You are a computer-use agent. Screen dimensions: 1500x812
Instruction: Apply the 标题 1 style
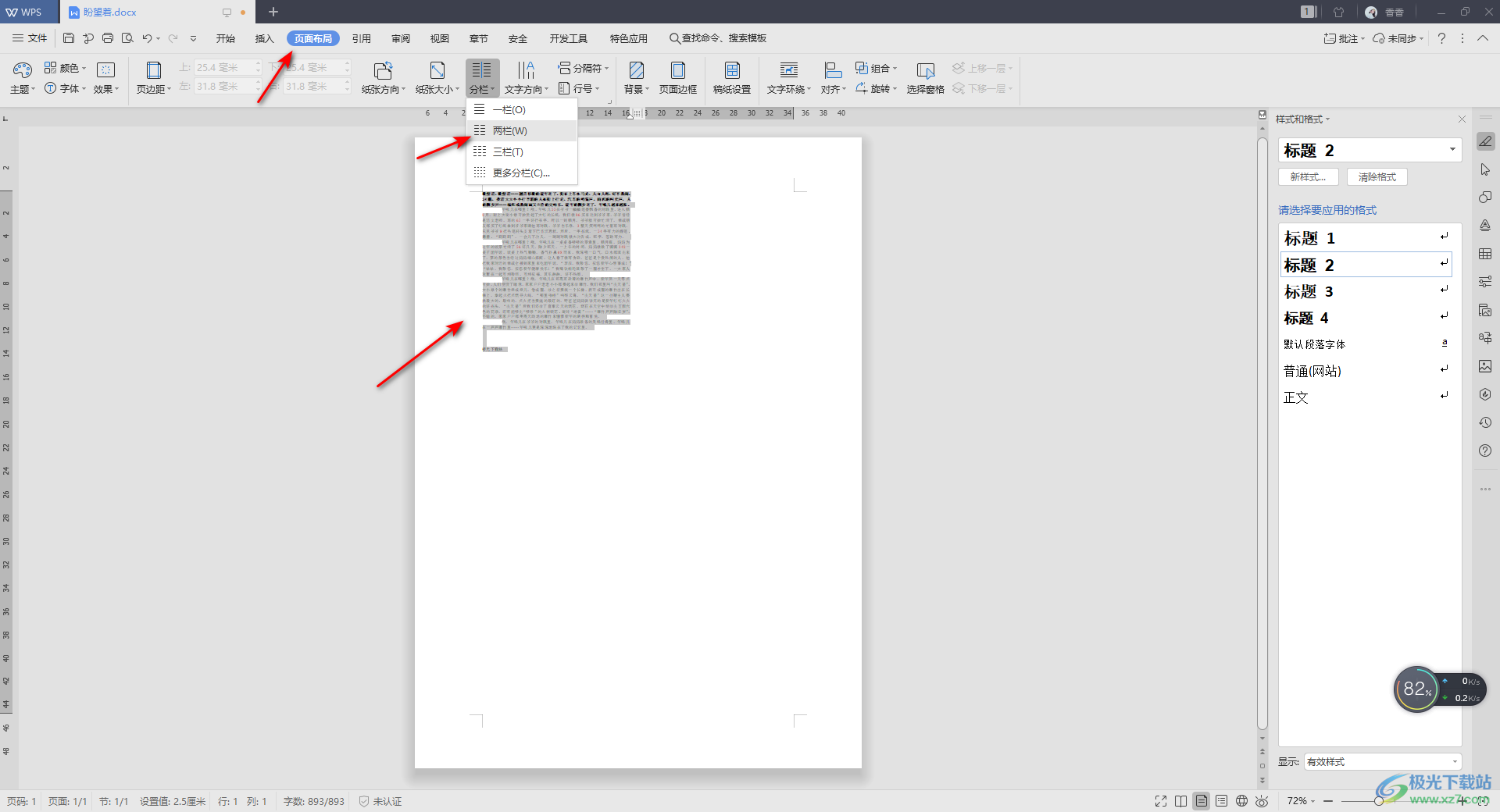tap(1366, 238)
